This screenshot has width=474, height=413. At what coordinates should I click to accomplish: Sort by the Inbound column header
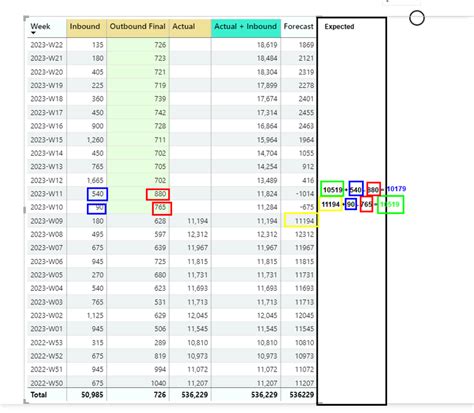(85, 26)
